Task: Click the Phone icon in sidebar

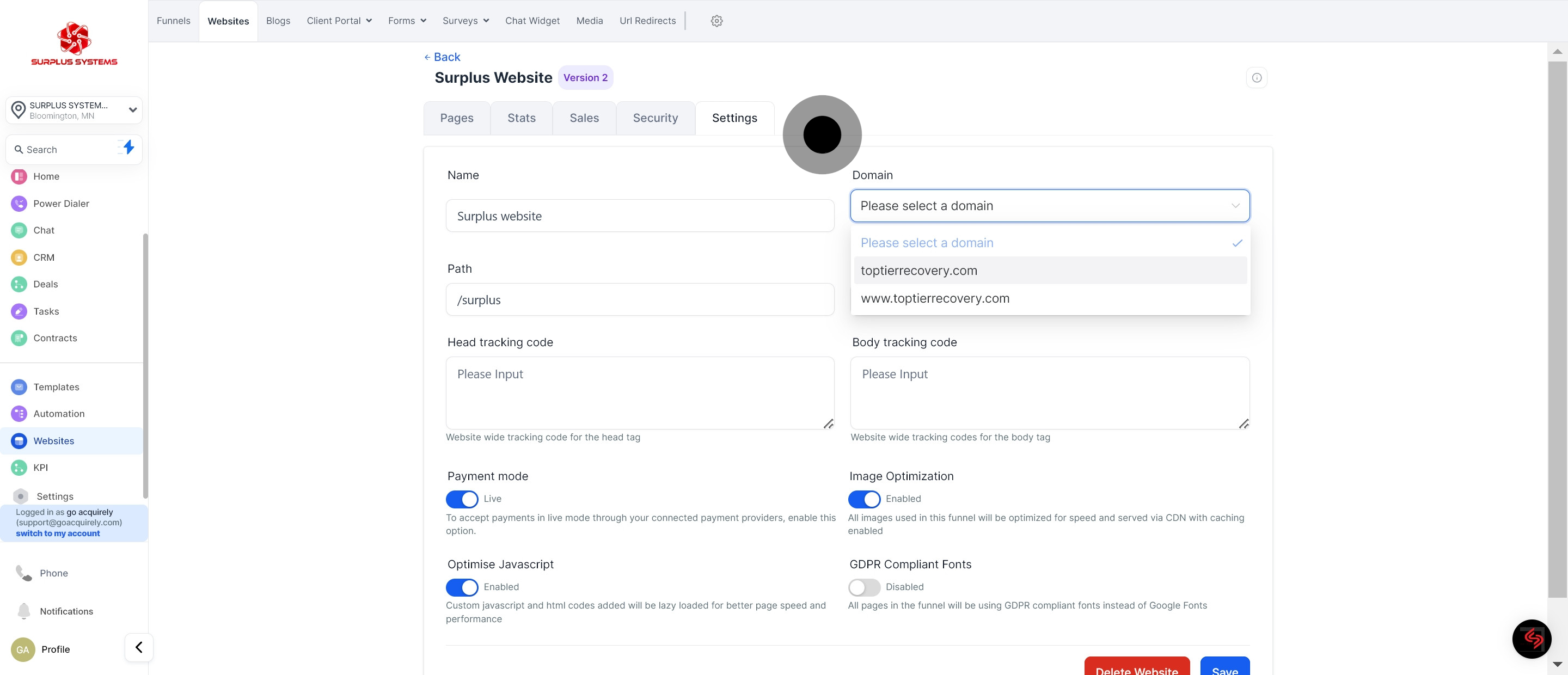Action: click(x=24, y=573)
